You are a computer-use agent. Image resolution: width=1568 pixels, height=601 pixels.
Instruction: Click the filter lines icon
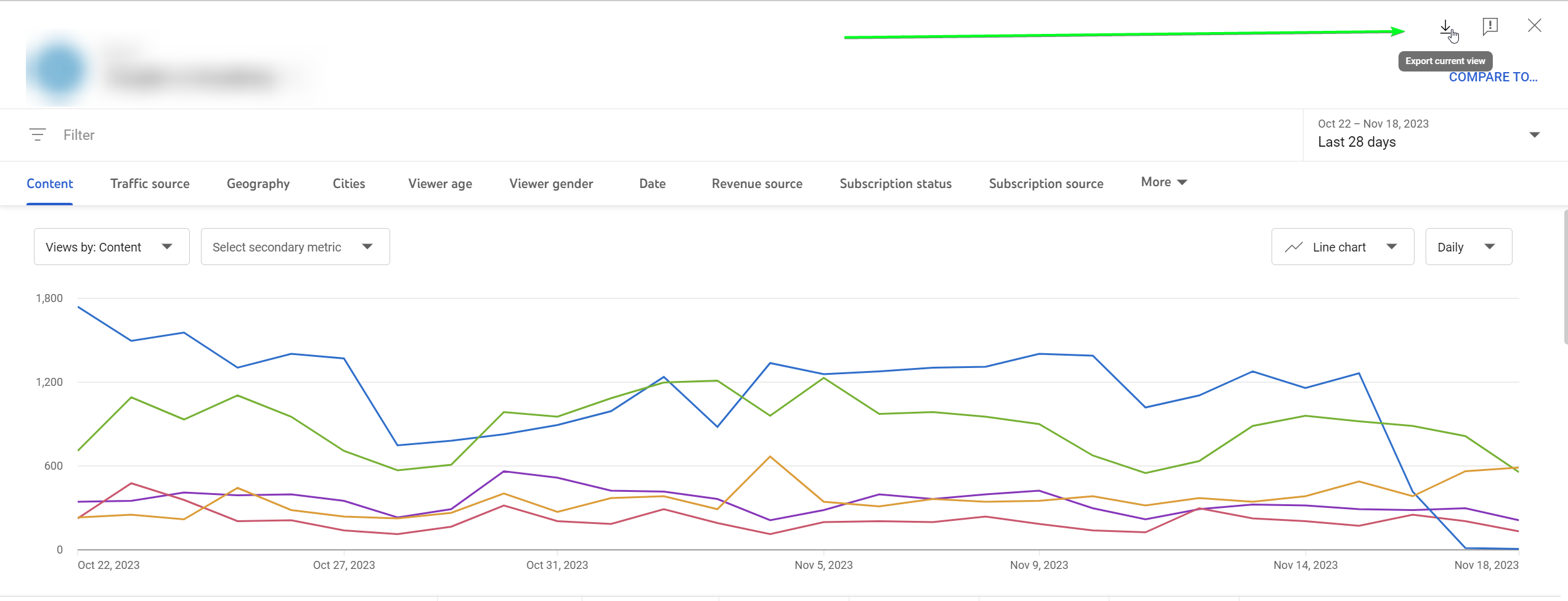point(38,134)
